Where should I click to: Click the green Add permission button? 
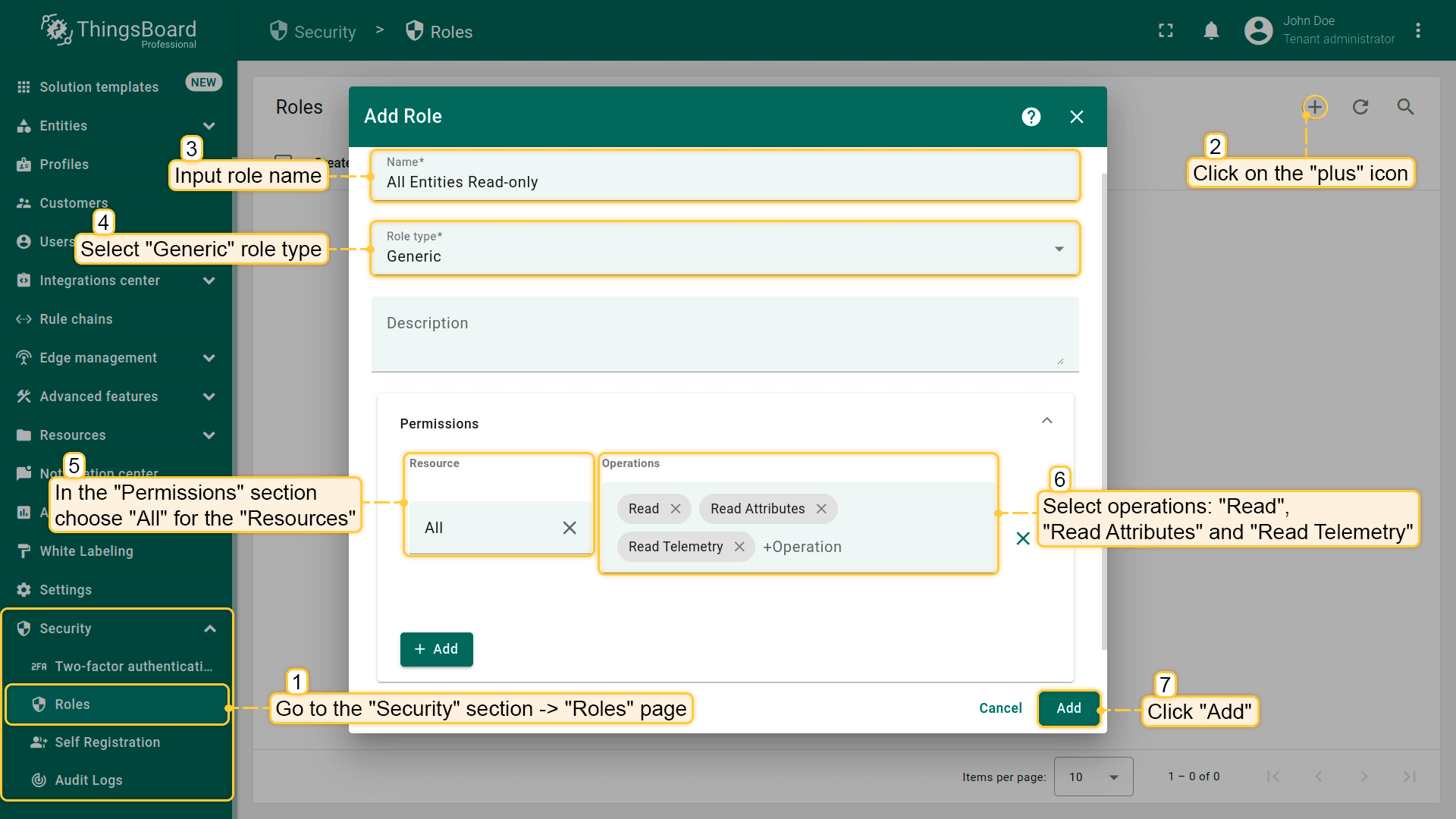pos(436,649)
